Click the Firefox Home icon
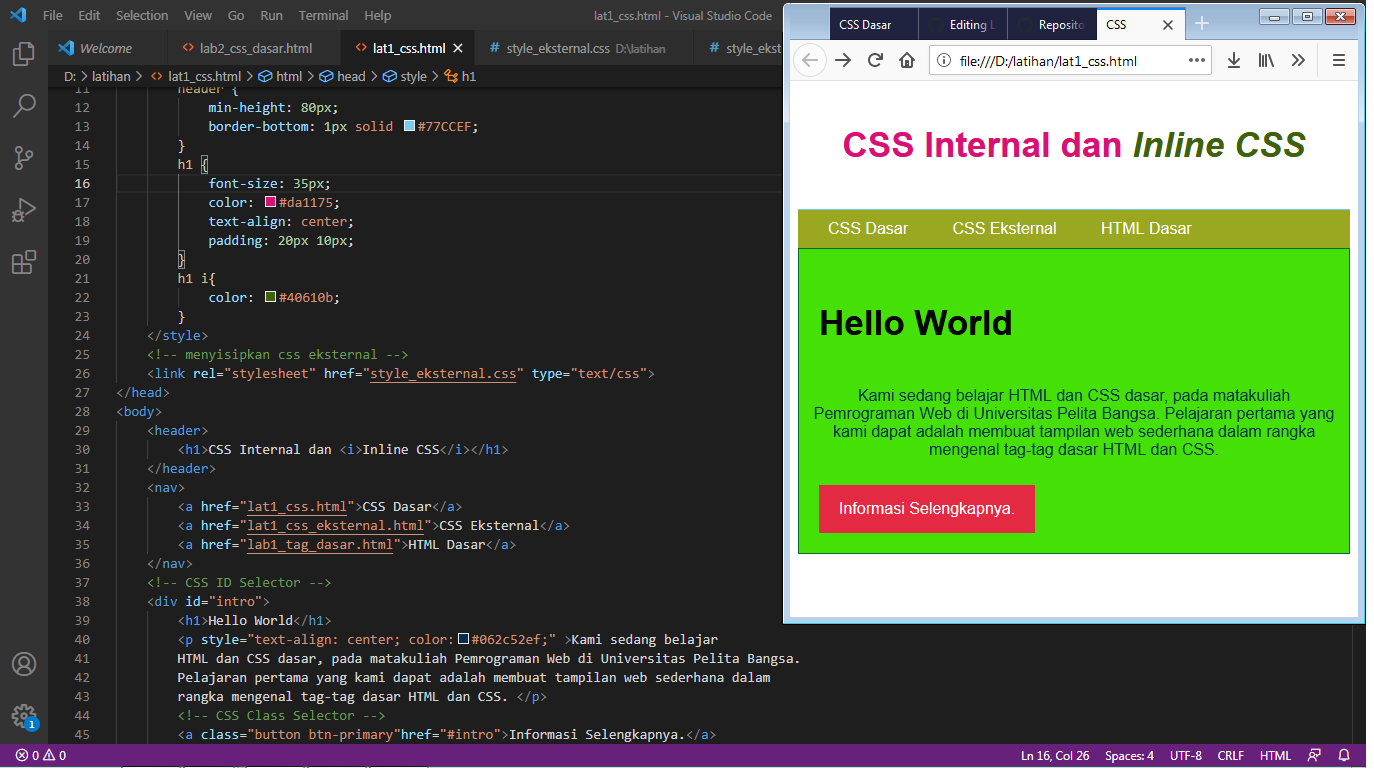The width and height of the screenshot is (1374, 776). point(906,60)
